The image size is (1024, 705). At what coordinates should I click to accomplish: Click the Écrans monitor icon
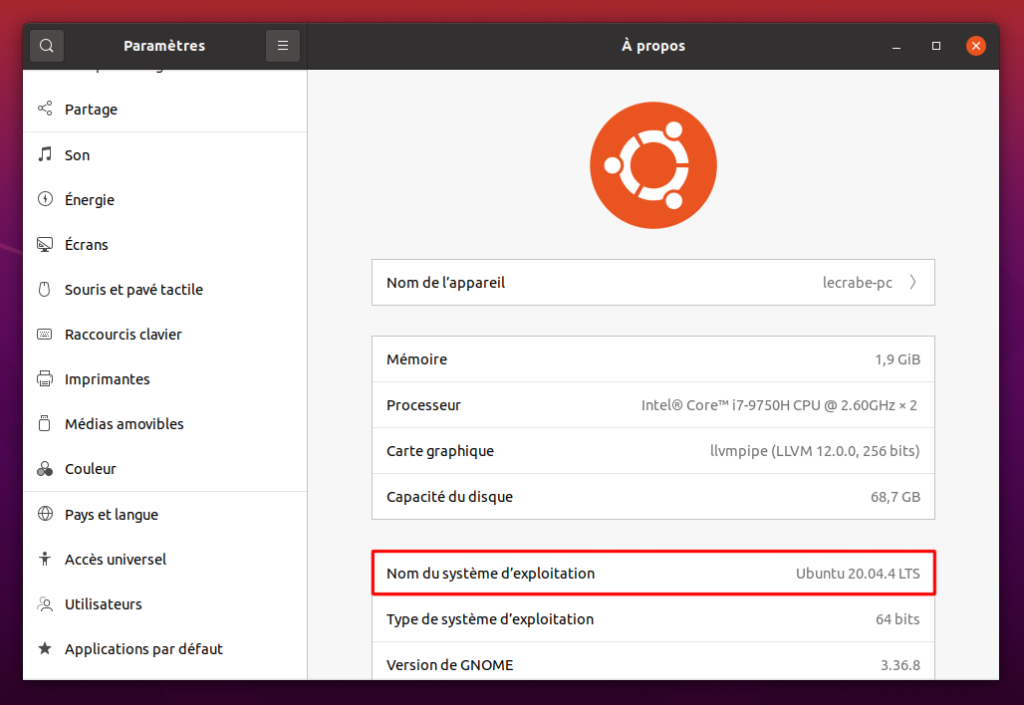pyautogui.click(x=45, y=244)
